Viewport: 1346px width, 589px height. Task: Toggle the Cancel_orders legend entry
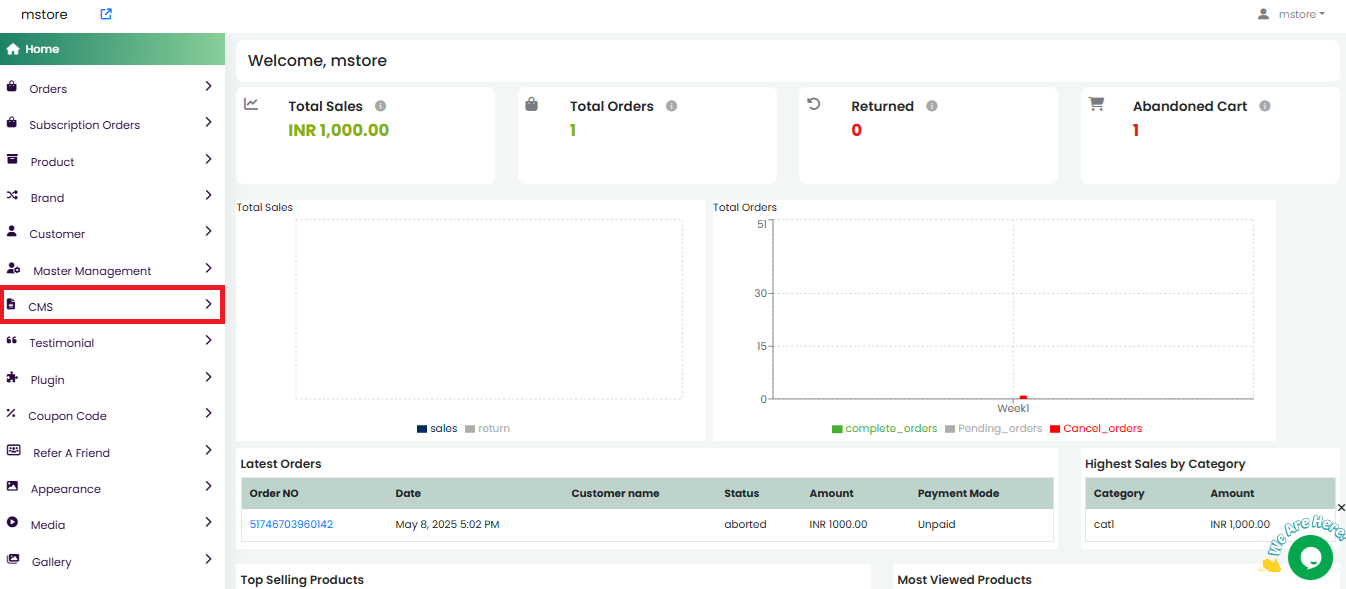pyautogui.click(x=1095, y=428)
